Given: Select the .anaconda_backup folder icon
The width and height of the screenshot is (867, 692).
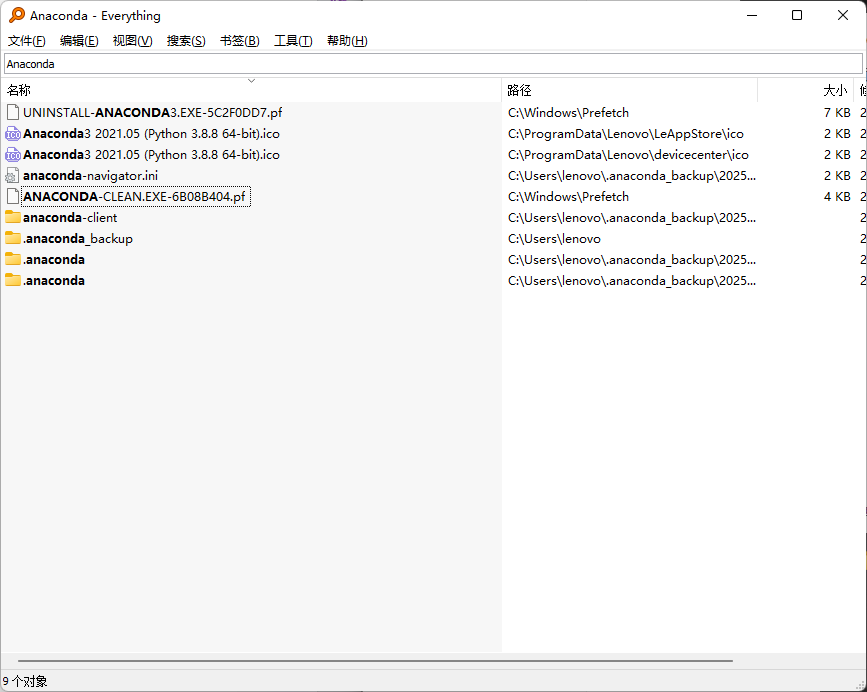Looking at the screenshot, I should (13, 239).
